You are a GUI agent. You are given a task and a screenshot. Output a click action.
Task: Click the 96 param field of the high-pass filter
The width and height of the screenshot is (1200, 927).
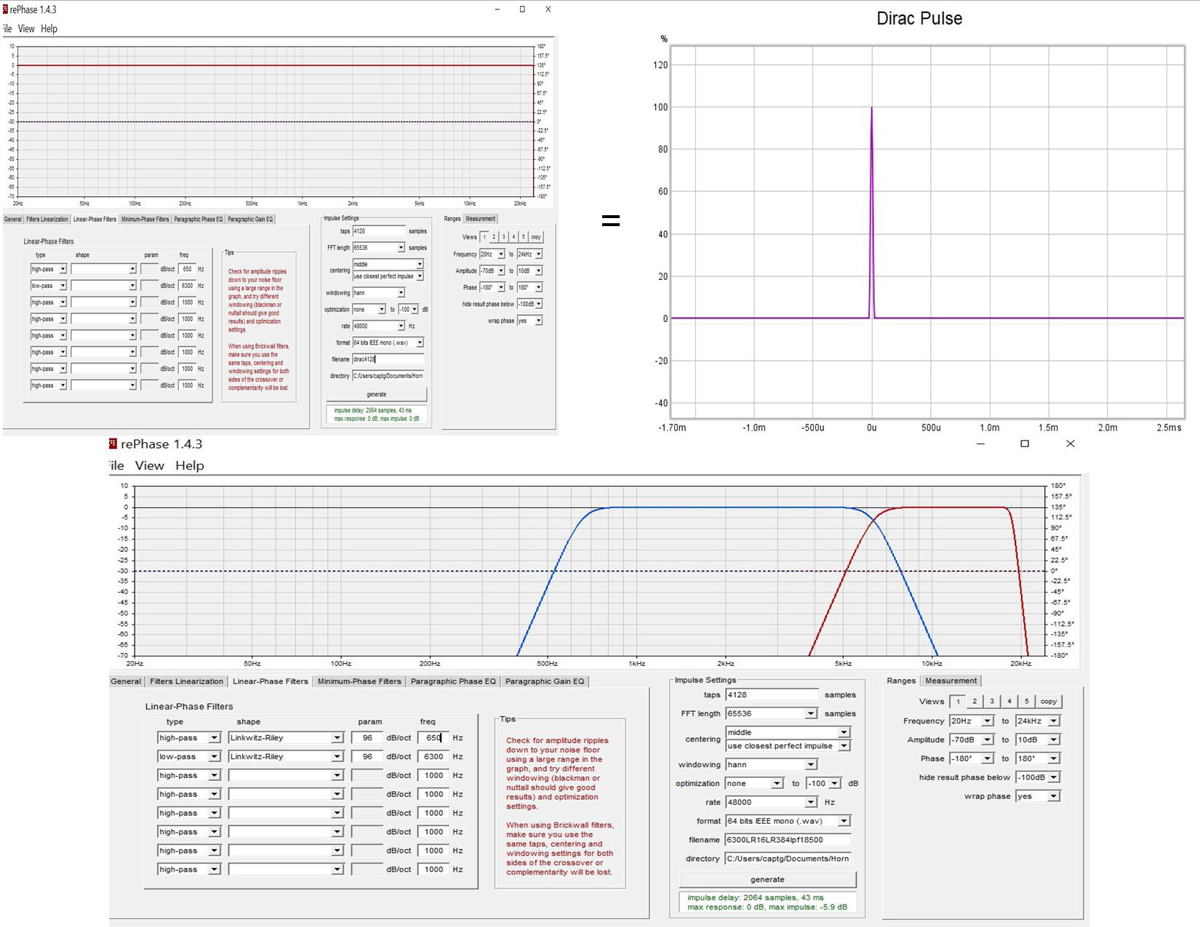367,739
